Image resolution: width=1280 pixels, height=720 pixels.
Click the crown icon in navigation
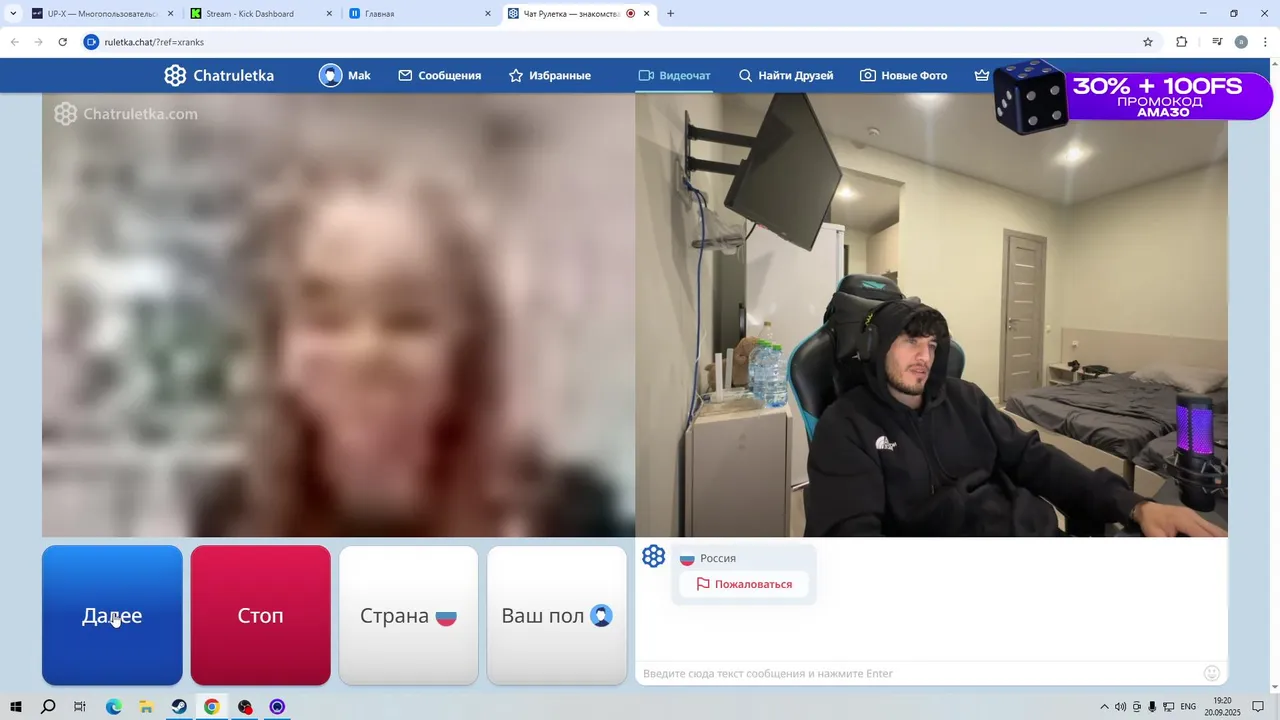[982, 75]
